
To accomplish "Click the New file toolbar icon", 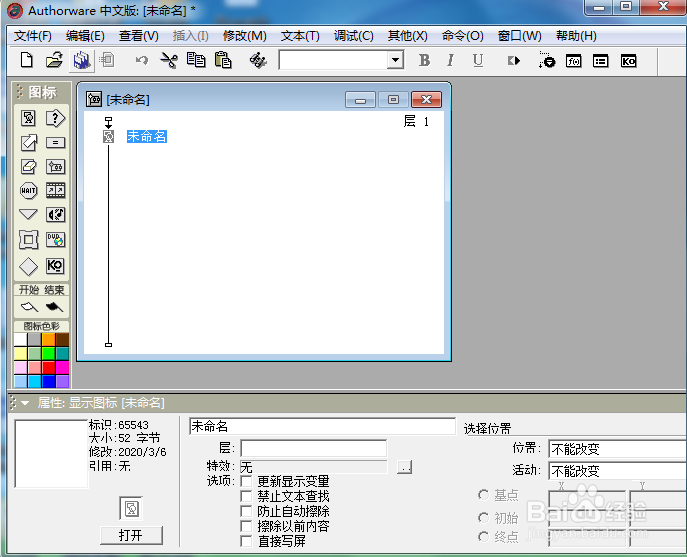I will (27, 60).
